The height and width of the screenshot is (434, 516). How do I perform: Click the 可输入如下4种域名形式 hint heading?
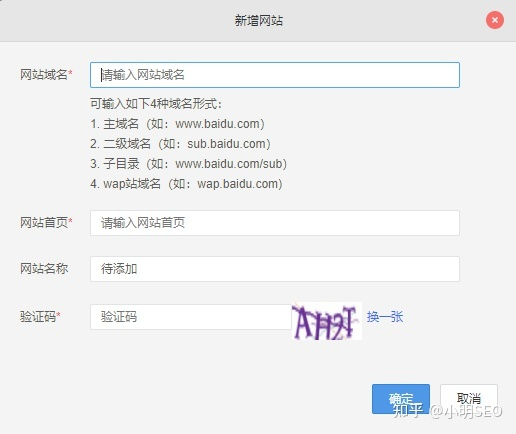(x=156, y=104)
